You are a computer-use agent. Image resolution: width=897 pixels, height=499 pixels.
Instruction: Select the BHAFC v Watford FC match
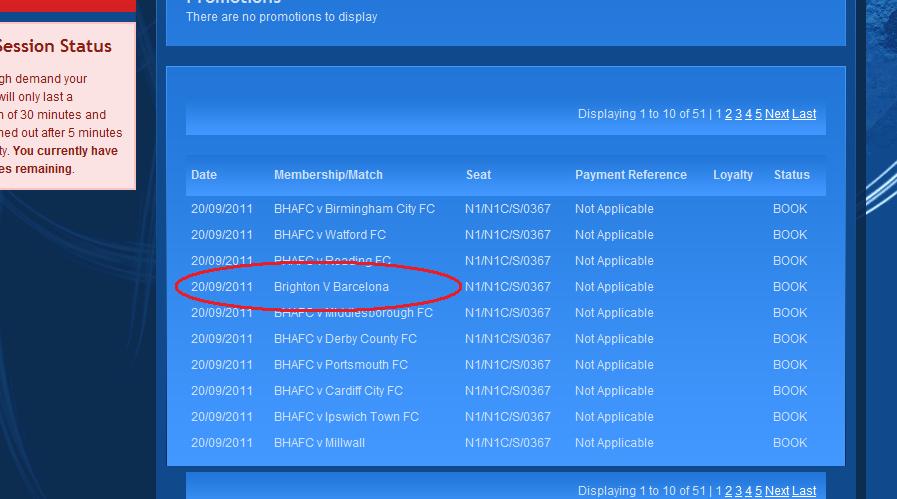click(330, 235)
